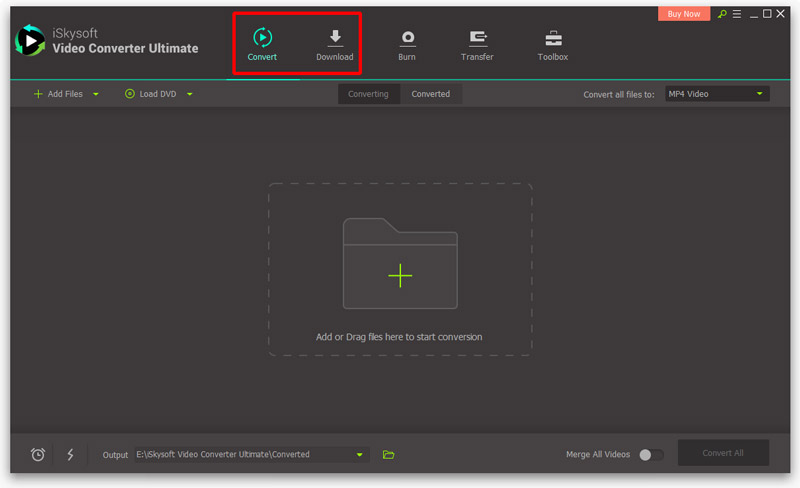Switch to the Burn module
Image resolution: width=800 pixels, height=488 pixels.
point(407,39)
